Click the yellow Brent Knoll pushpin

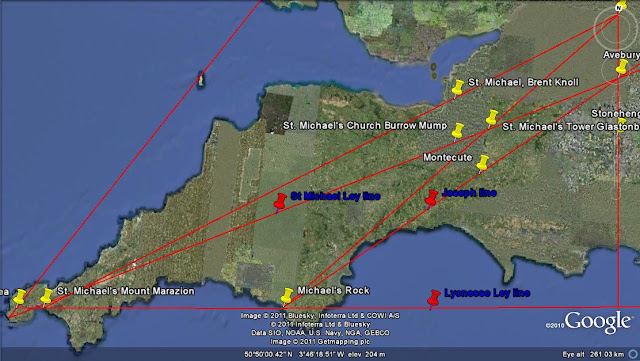(x=458, y=88)
